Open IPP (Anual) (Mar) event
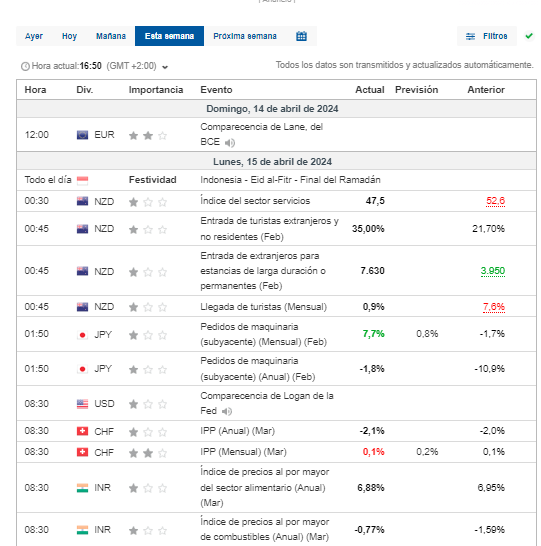This screenshot has width=541, height=546. coord(237,431)
